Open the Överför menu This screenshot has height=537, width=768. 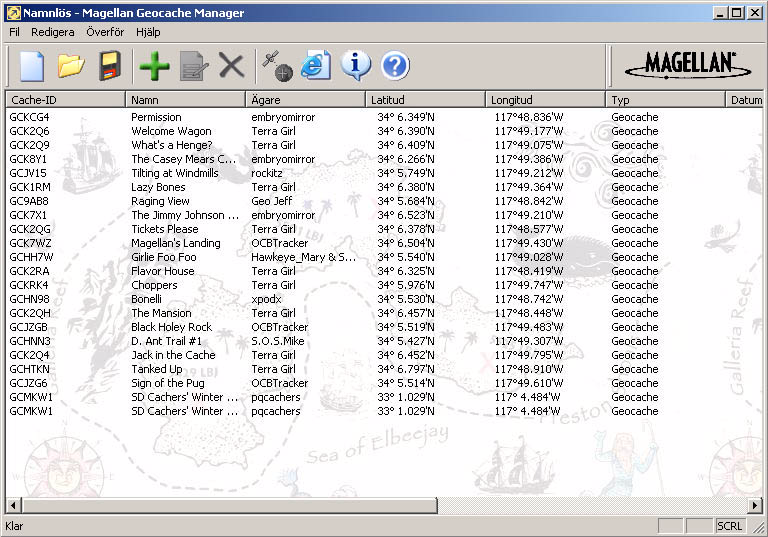[105, 32]
